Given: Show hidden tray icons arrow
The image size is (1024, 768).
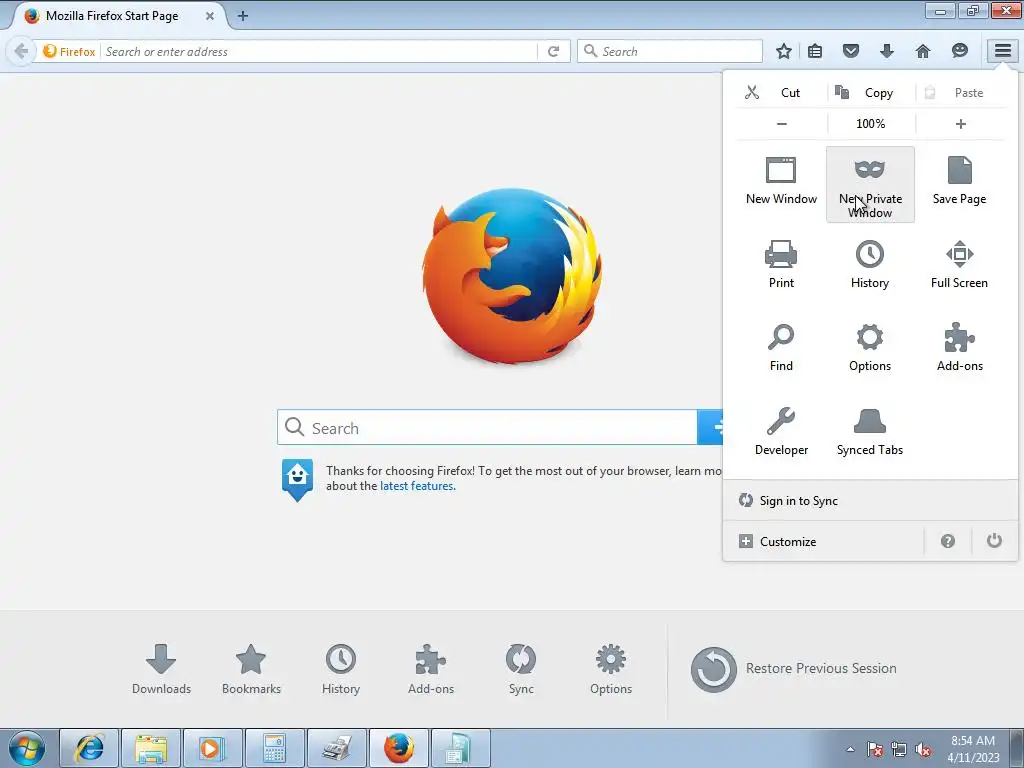Looking at the screenshot, I should click(x=850, y=749).
